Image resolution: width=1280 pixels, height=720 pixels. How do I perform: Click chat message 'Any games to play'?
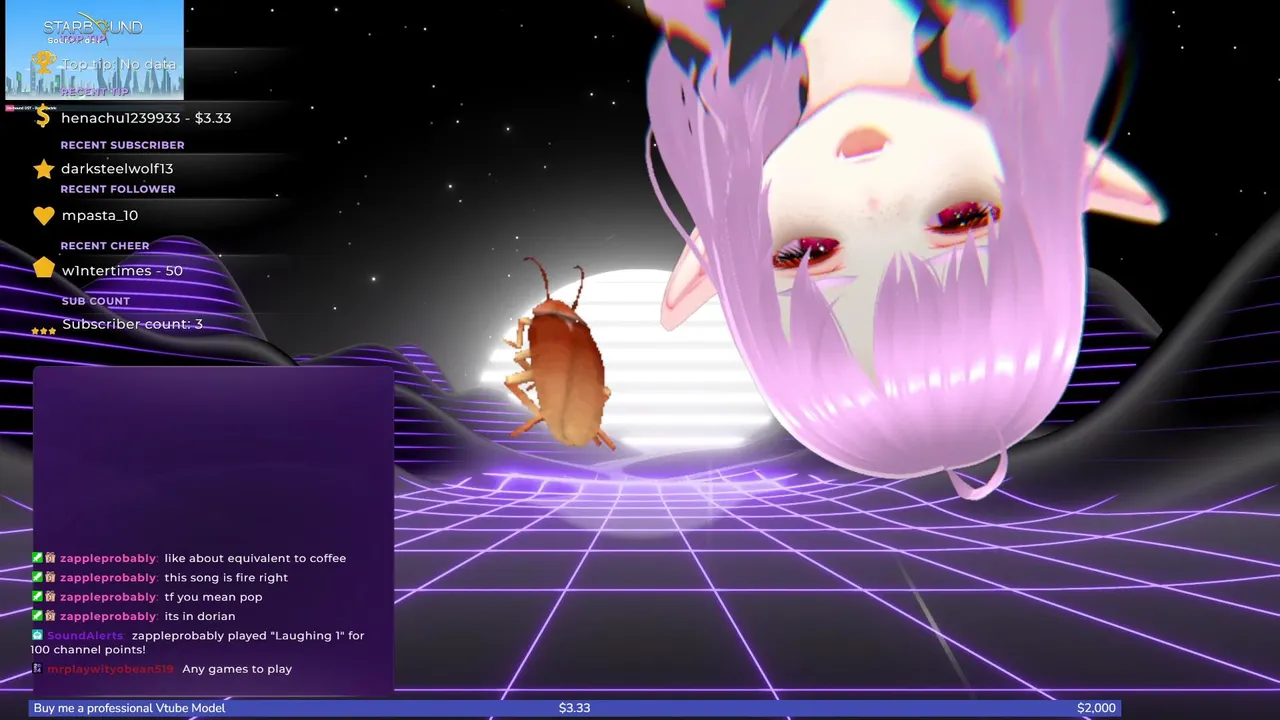237,669
